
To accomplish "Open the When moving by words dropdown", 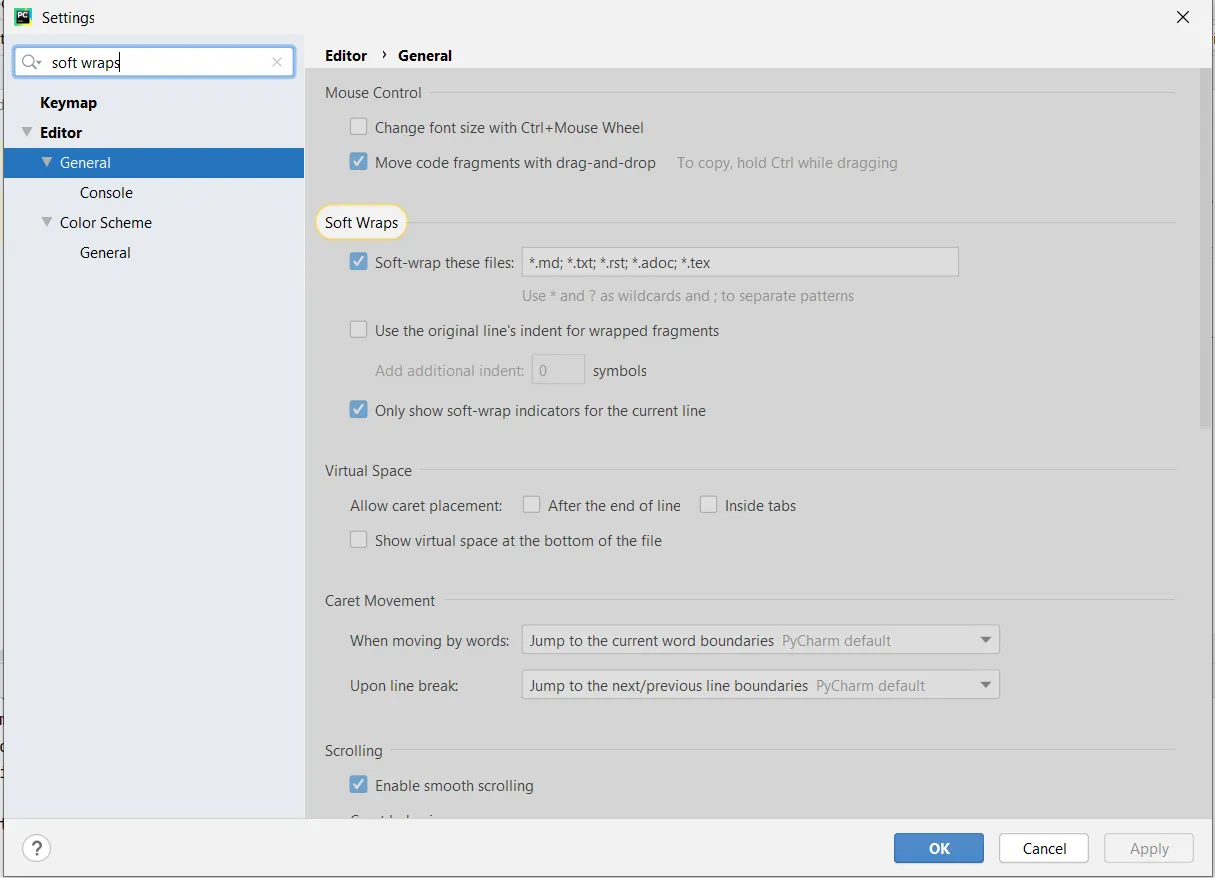I will pos(760,640).
